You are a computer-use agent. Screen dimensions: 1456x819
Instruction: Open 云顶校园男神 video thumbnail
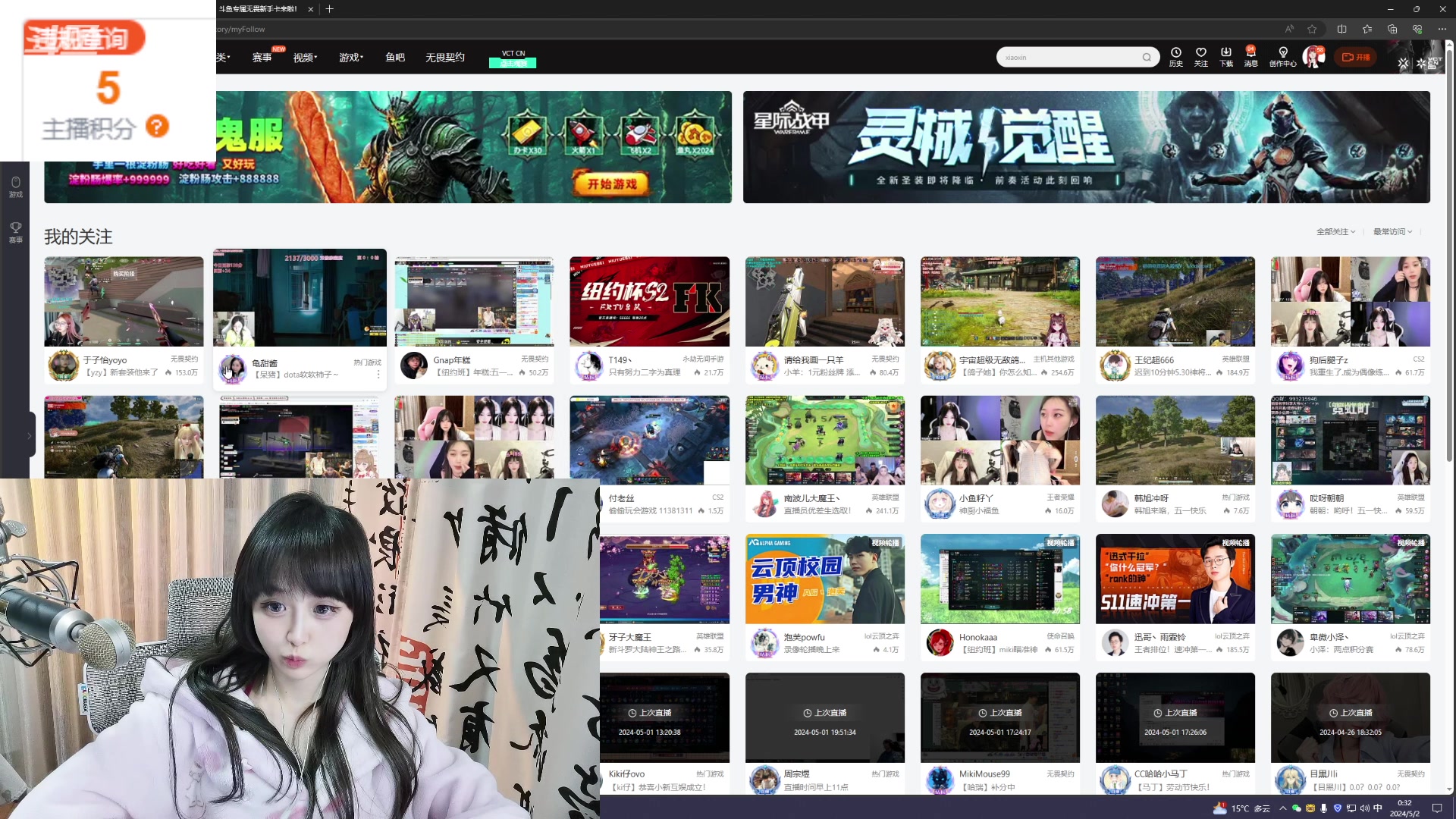pyautogui.click(x=824, y=579)
